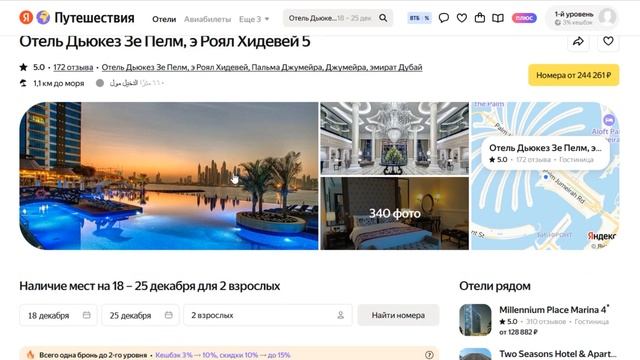Switch to Отели tab
640x360 pixels.
pyautogui.click(x=164, y=19)
